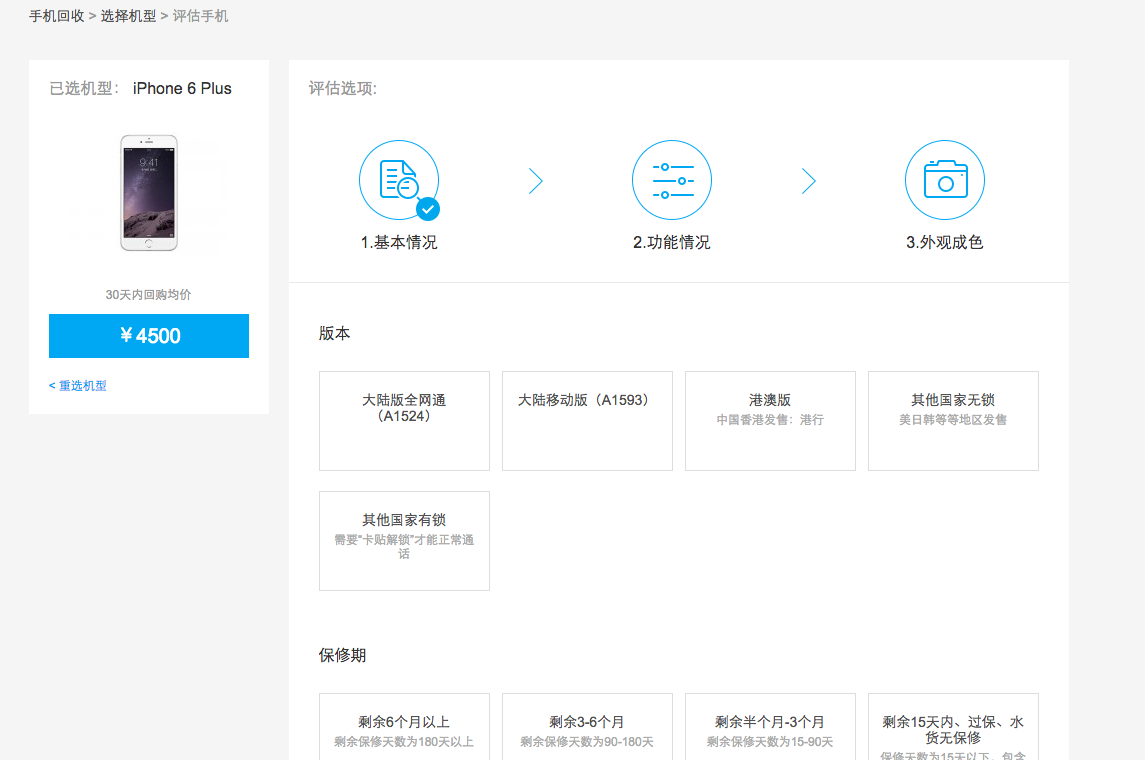Select 大陆移动版 (A1593) version option

(x=587, y=421)
